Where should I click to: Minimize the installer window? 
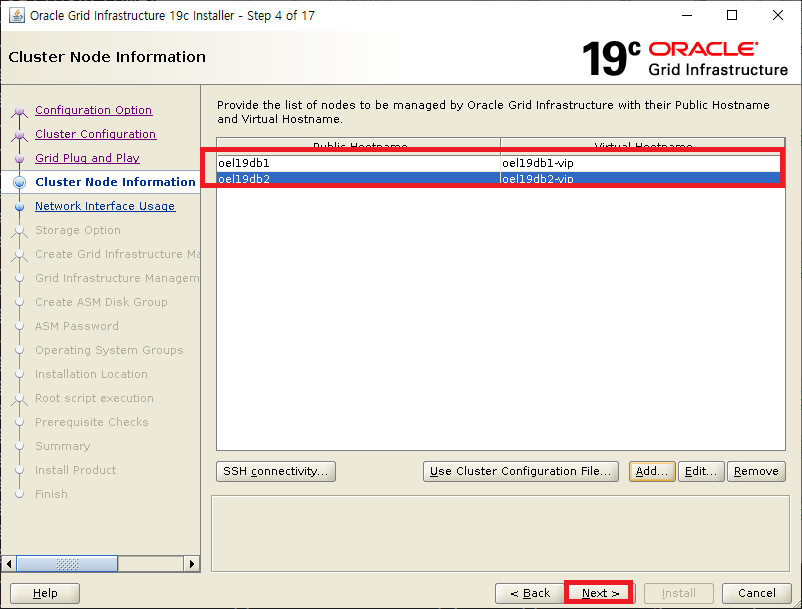[687, 15]
